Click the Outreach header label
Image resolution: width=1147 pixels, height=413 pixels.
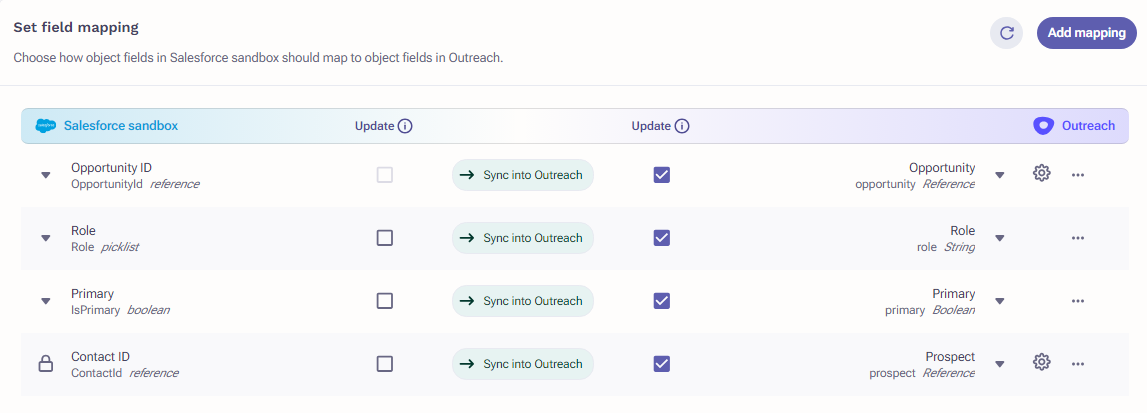[x=1088, y=126]
